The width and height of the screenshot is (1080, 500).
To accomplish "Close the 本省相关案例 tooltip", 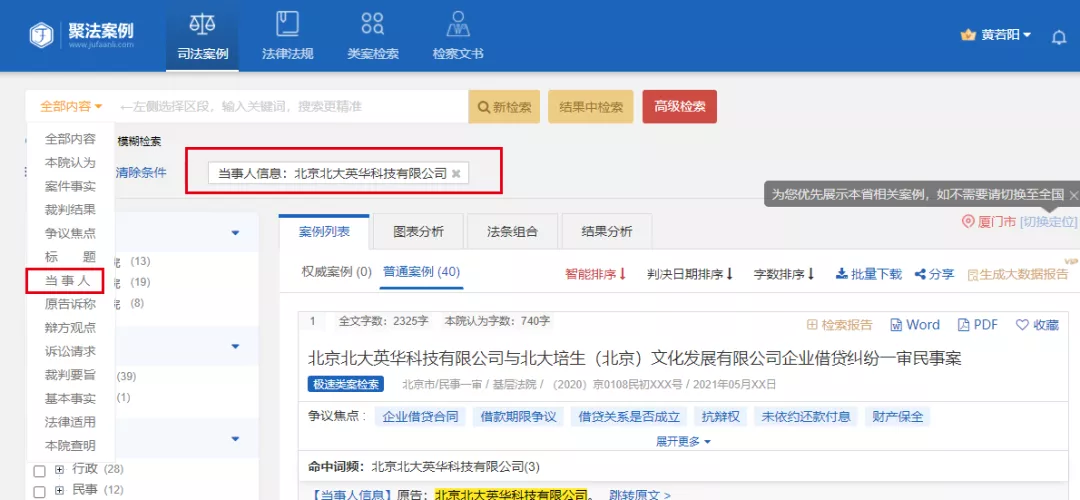I will point(1072,195).
